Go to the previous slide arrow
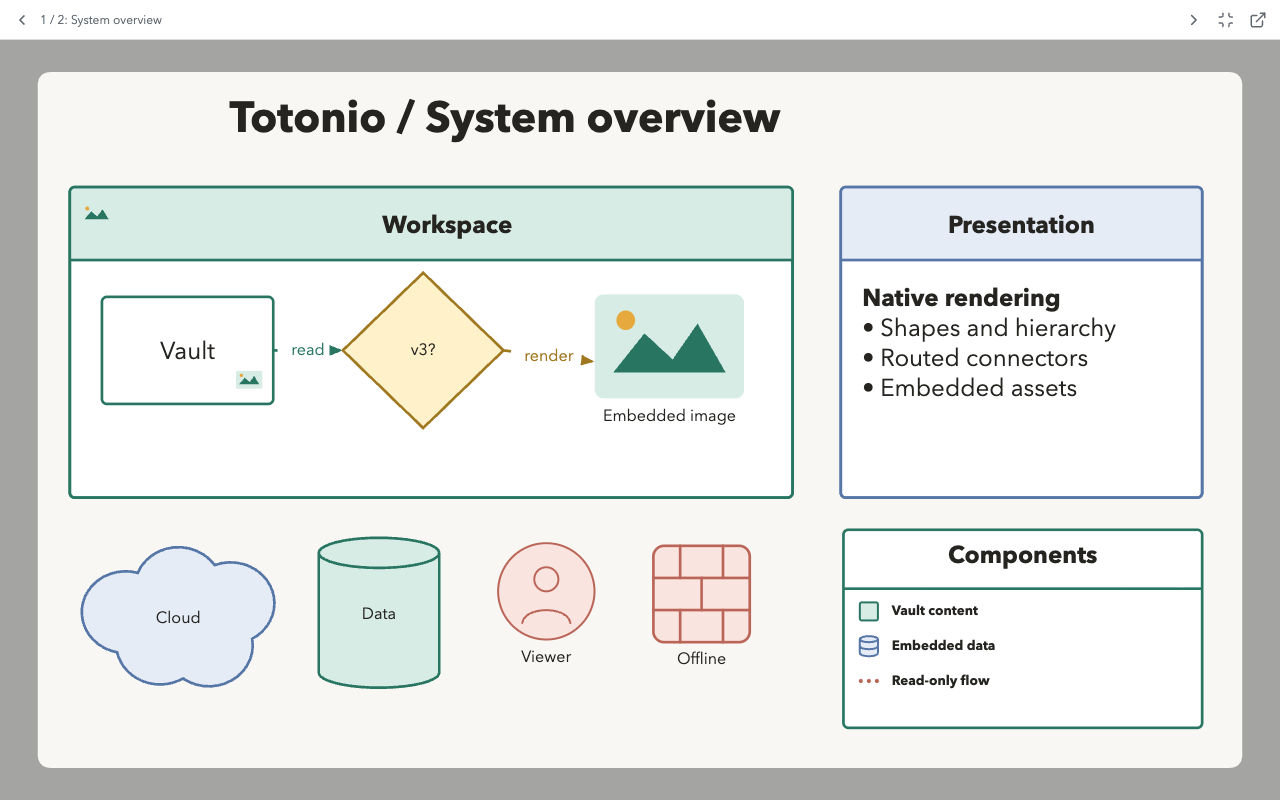 point(22,20)
